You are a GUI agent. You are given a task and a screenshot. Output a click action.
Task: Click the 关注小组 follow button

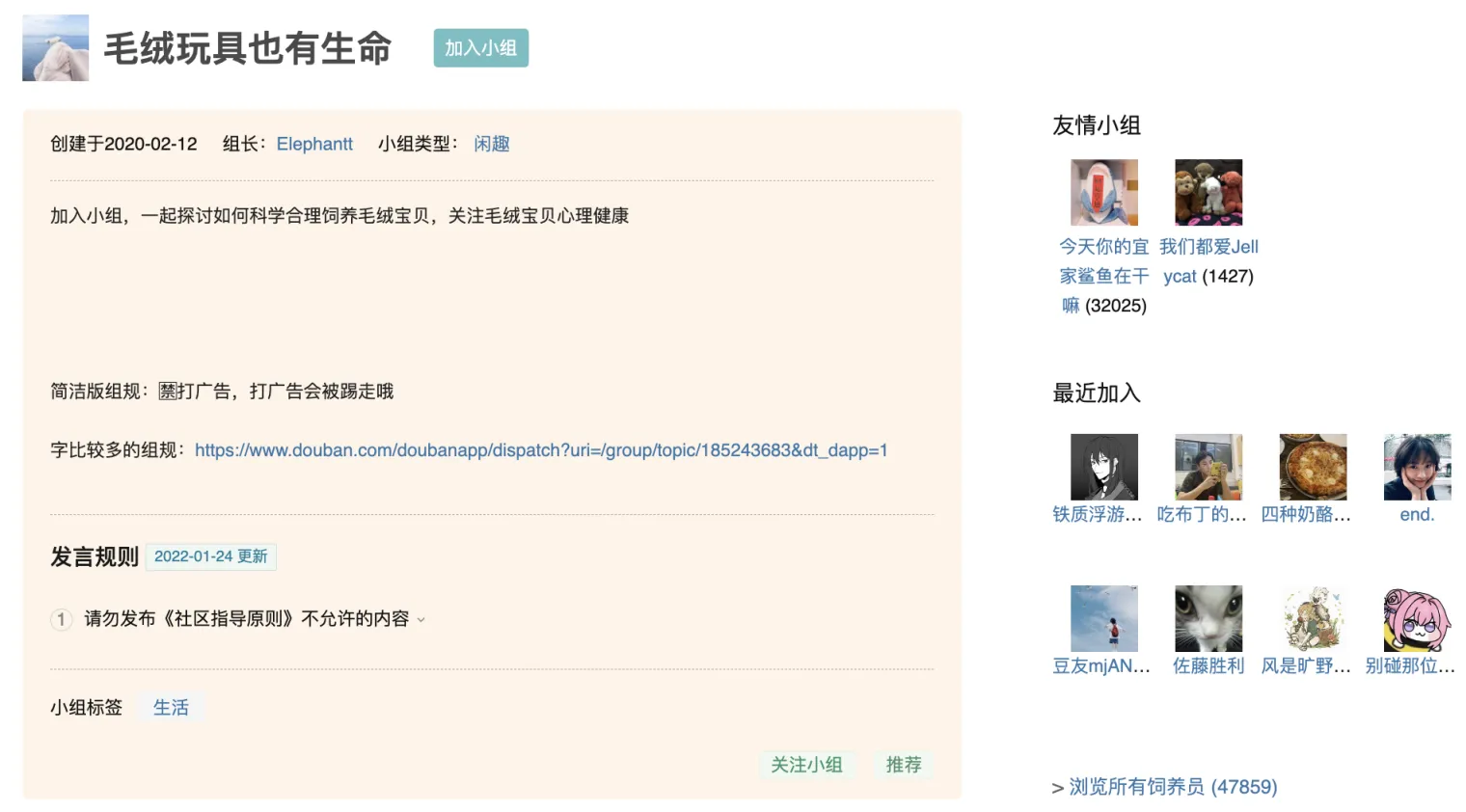click(x=806, y=765)
